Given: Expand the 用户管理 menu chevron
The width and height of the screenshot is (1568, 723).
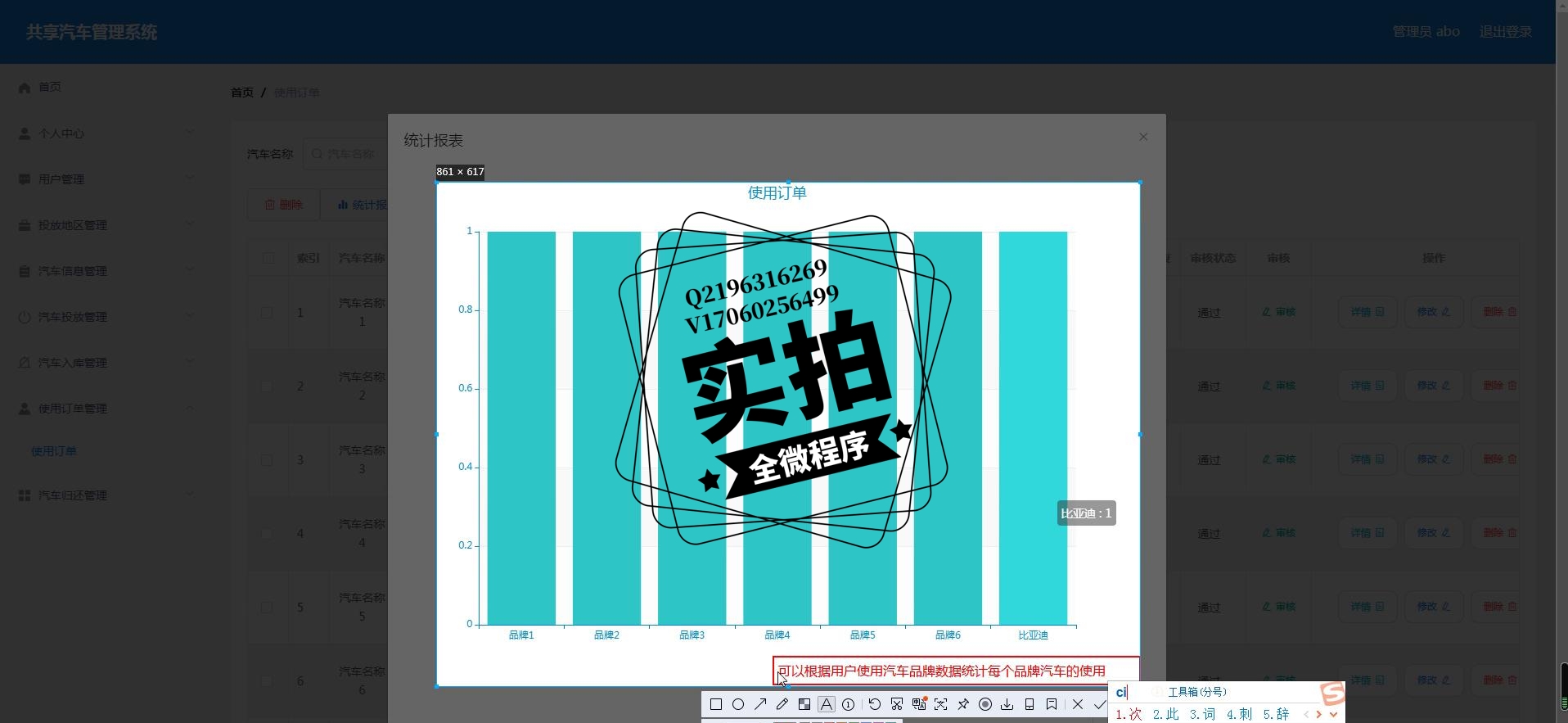Looking at the screenshot, I should [190, 178].
